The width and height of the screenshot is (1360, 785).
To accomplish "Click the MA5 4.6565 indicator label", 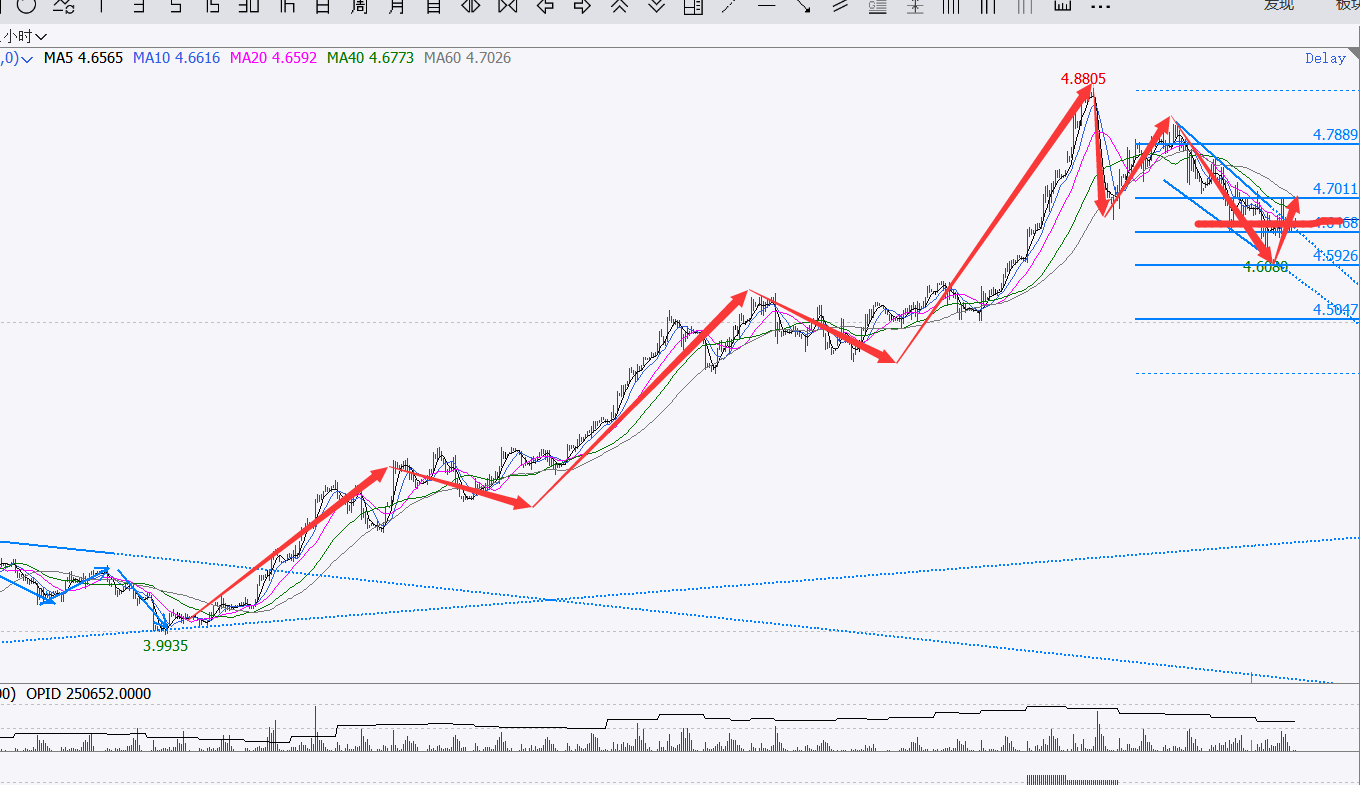I will (83, 58).
